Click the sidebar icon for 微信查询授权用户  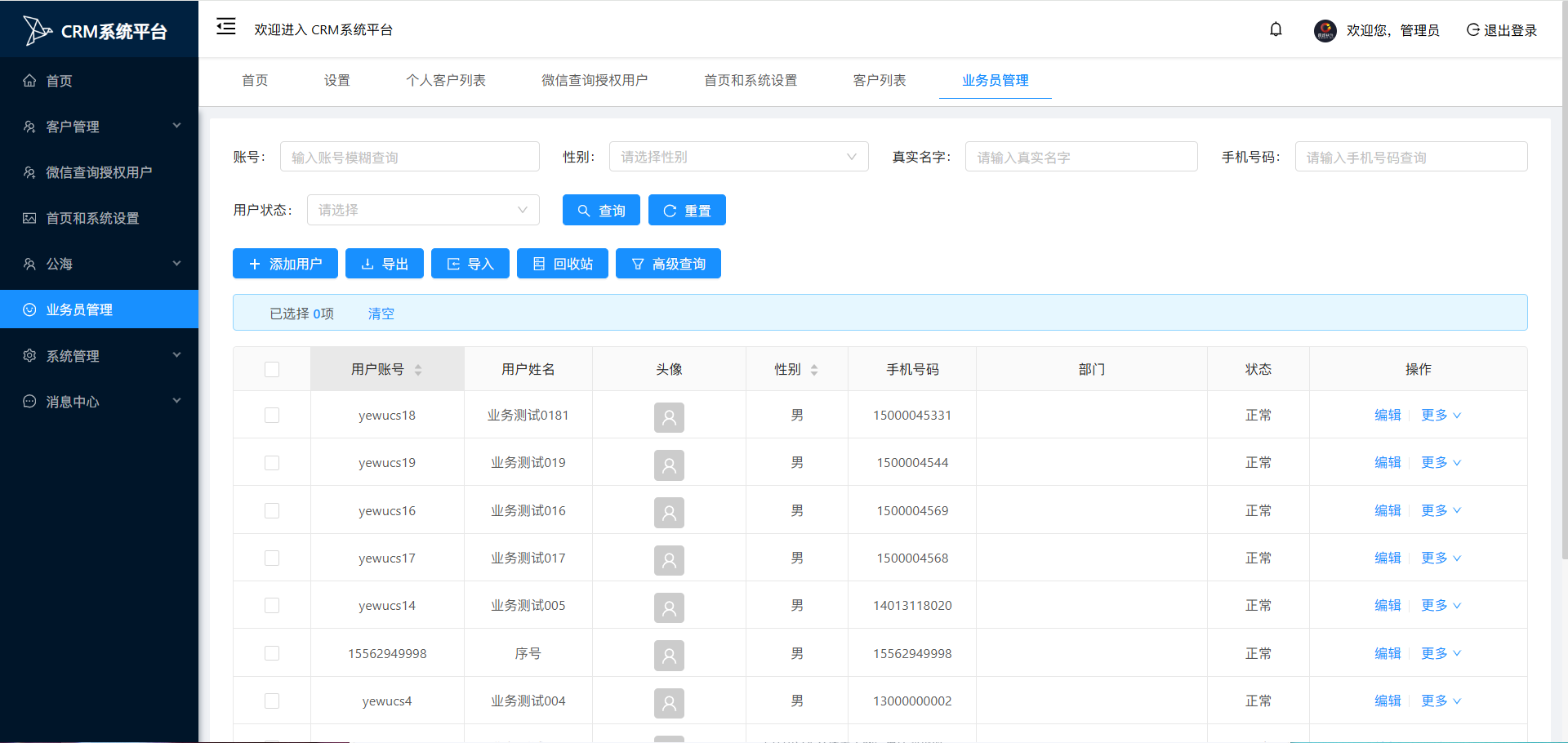coord(29,172)
